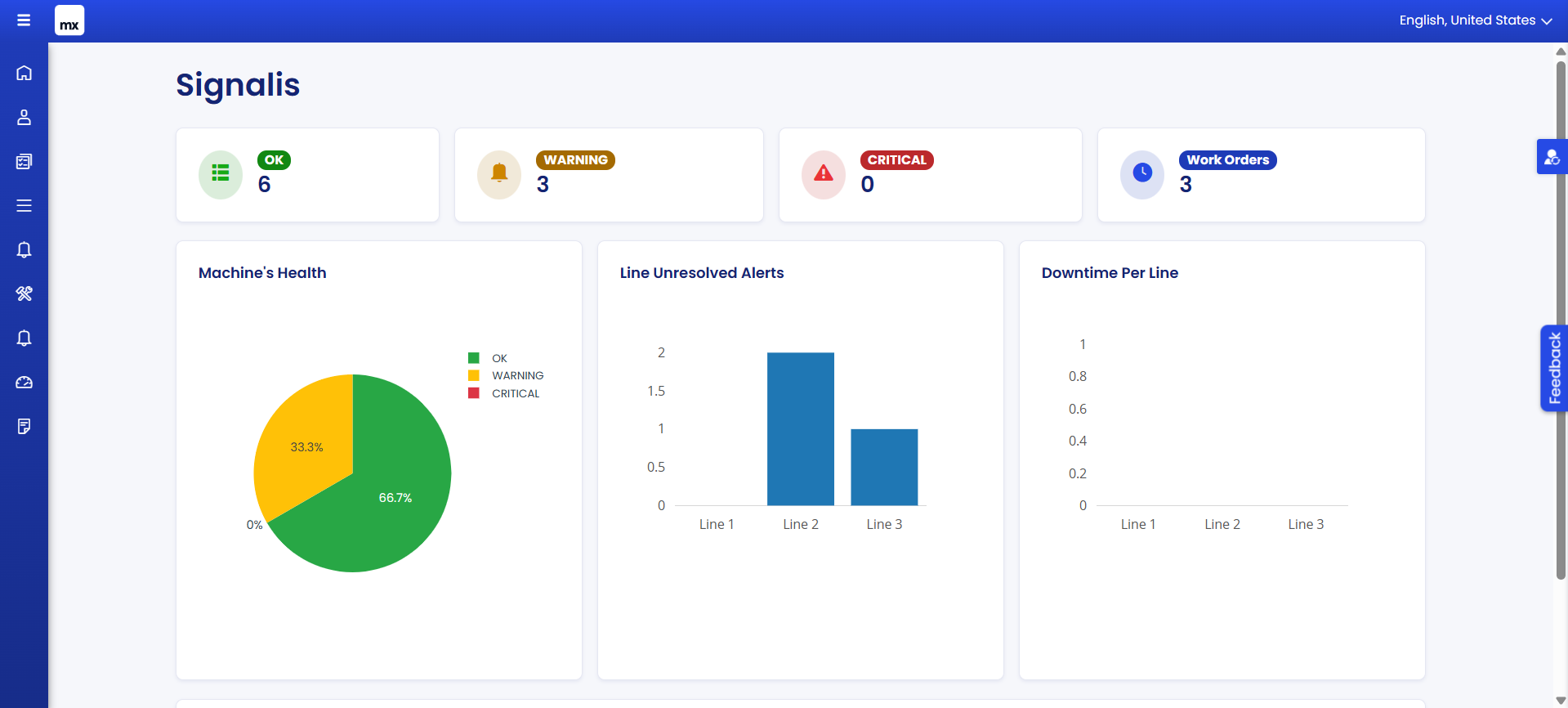Click the Line 1 label in Unresolved Alerts chart
The width and height of the screenshot is (1568, 708).
(717, 524)
